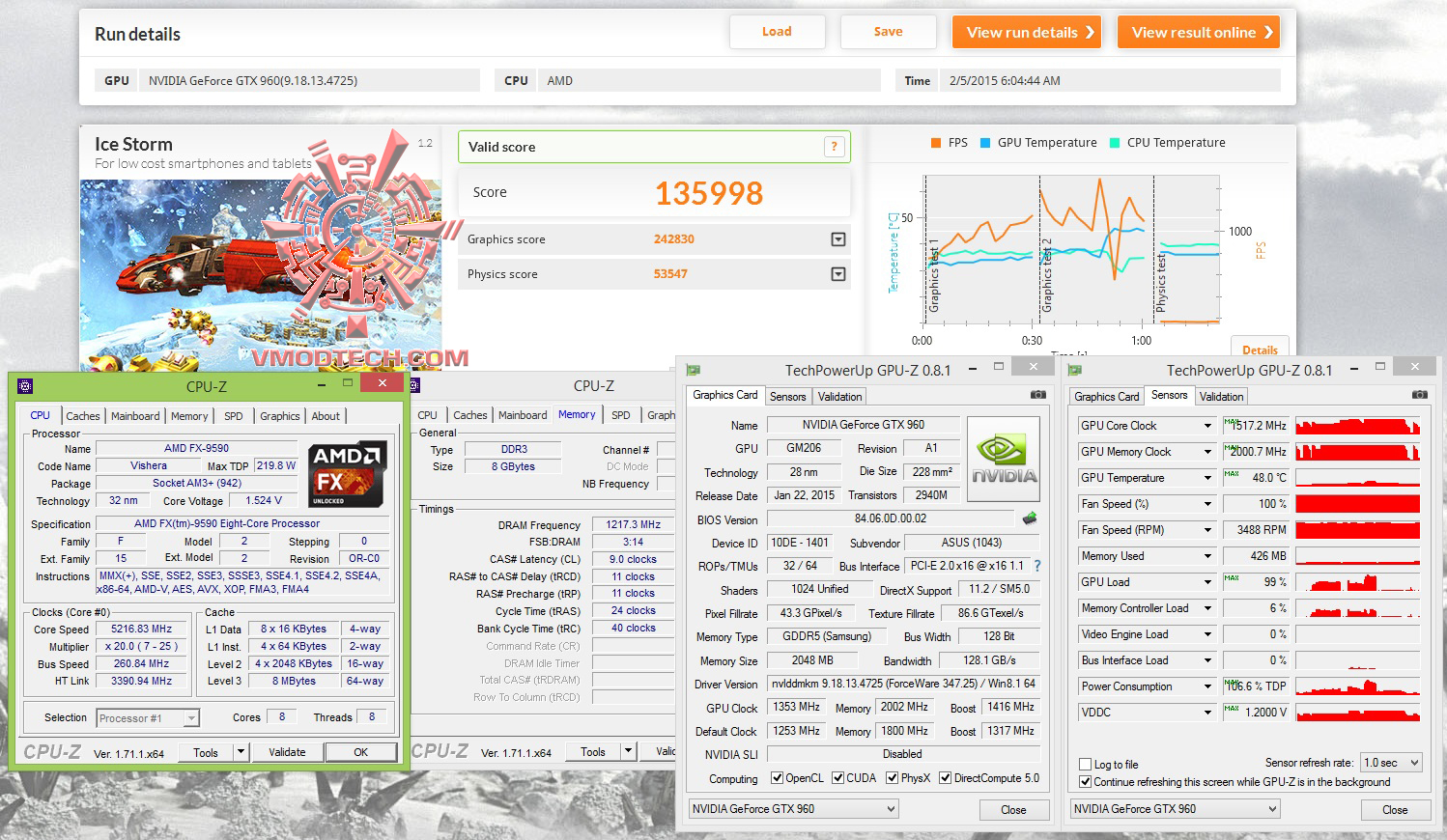Click the CPU-Z title bar icon of the Memory window
1447x840 pixels.
(415, 386)
